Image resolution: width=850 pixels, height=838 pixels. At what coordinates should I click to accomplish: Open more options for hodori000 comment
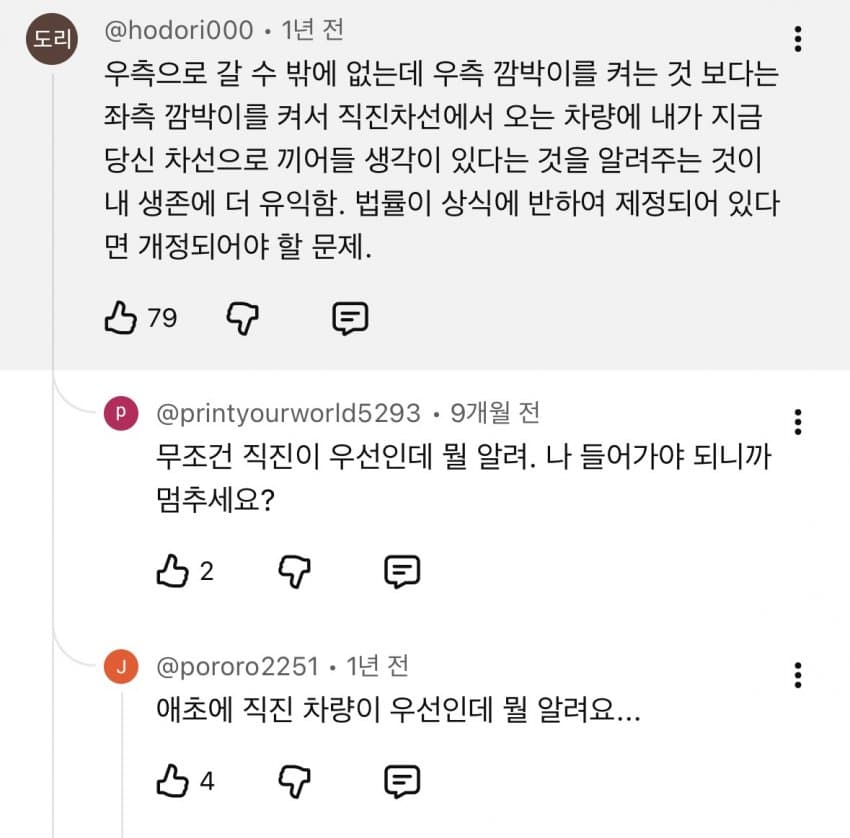coord(797,39)
